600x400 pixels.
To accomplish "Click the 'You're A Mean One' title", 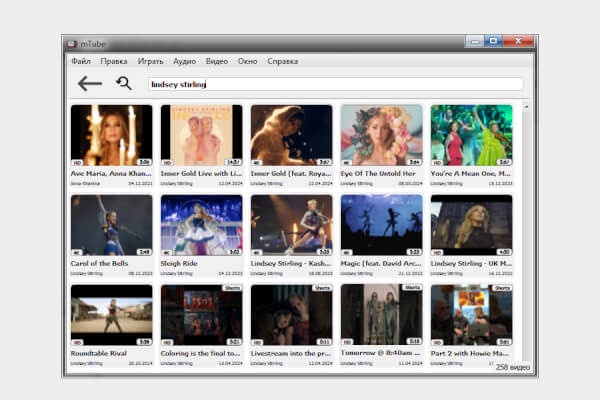I will tap(471, 173).
